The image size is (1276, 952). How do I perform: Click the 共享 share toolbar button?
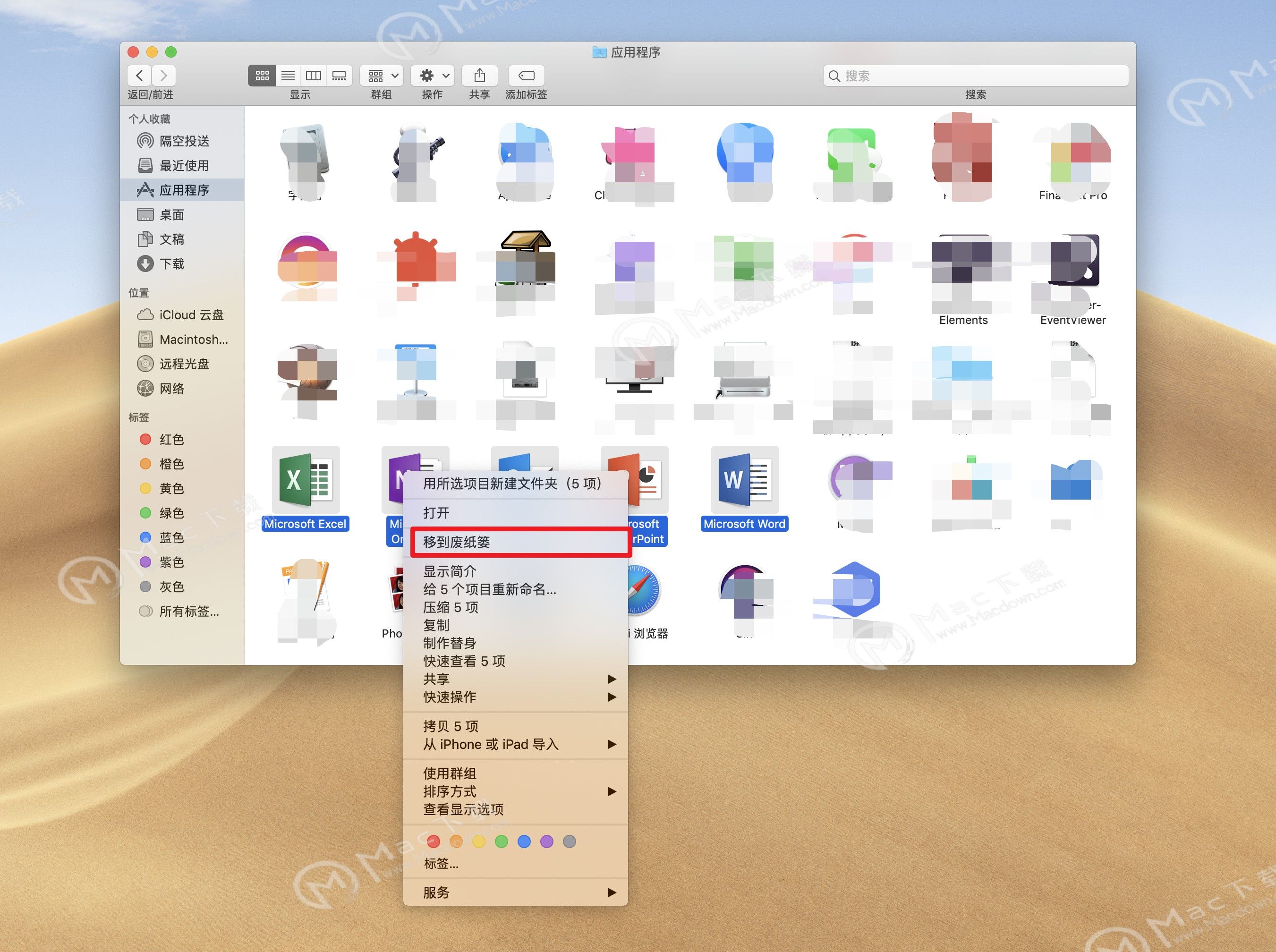tap(479, 76)
